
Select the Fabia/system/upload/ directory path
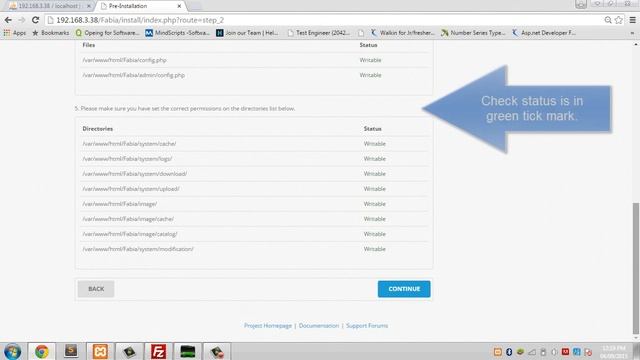[131, 189]
